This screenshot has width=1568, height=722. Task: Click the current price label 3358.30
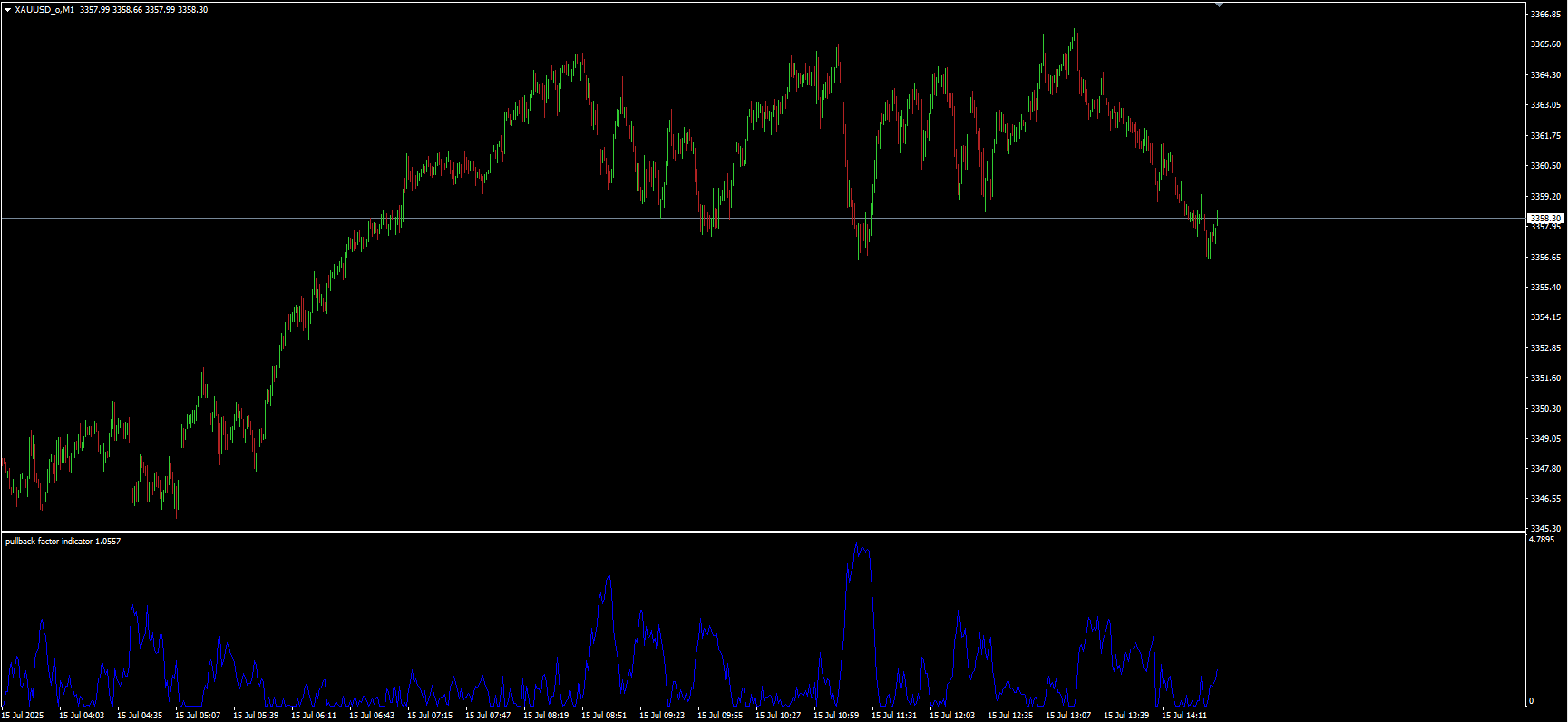[x=1545, y=219]
